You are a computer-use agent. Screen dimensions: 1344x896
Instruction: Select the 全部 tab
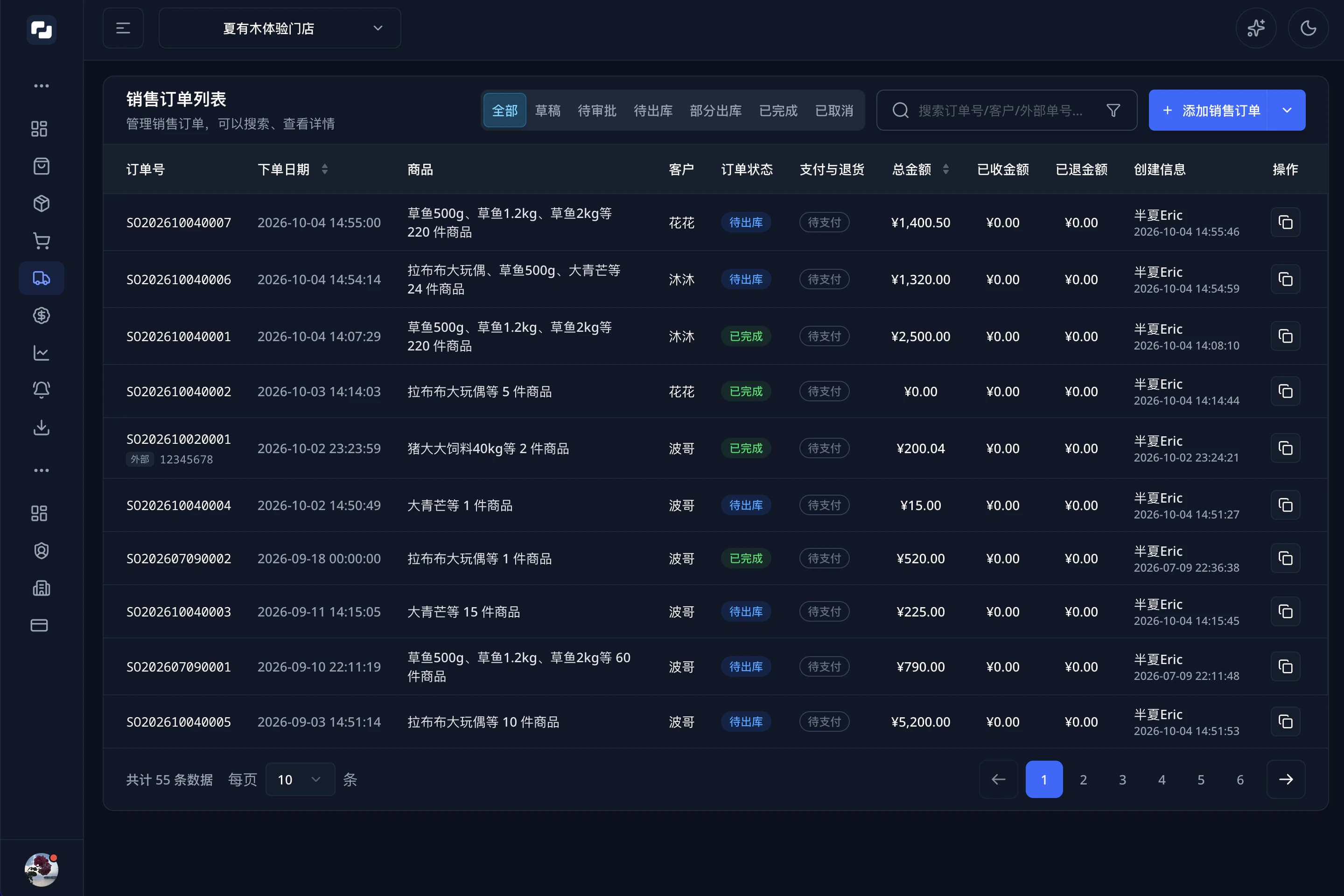tap(504, 110)
